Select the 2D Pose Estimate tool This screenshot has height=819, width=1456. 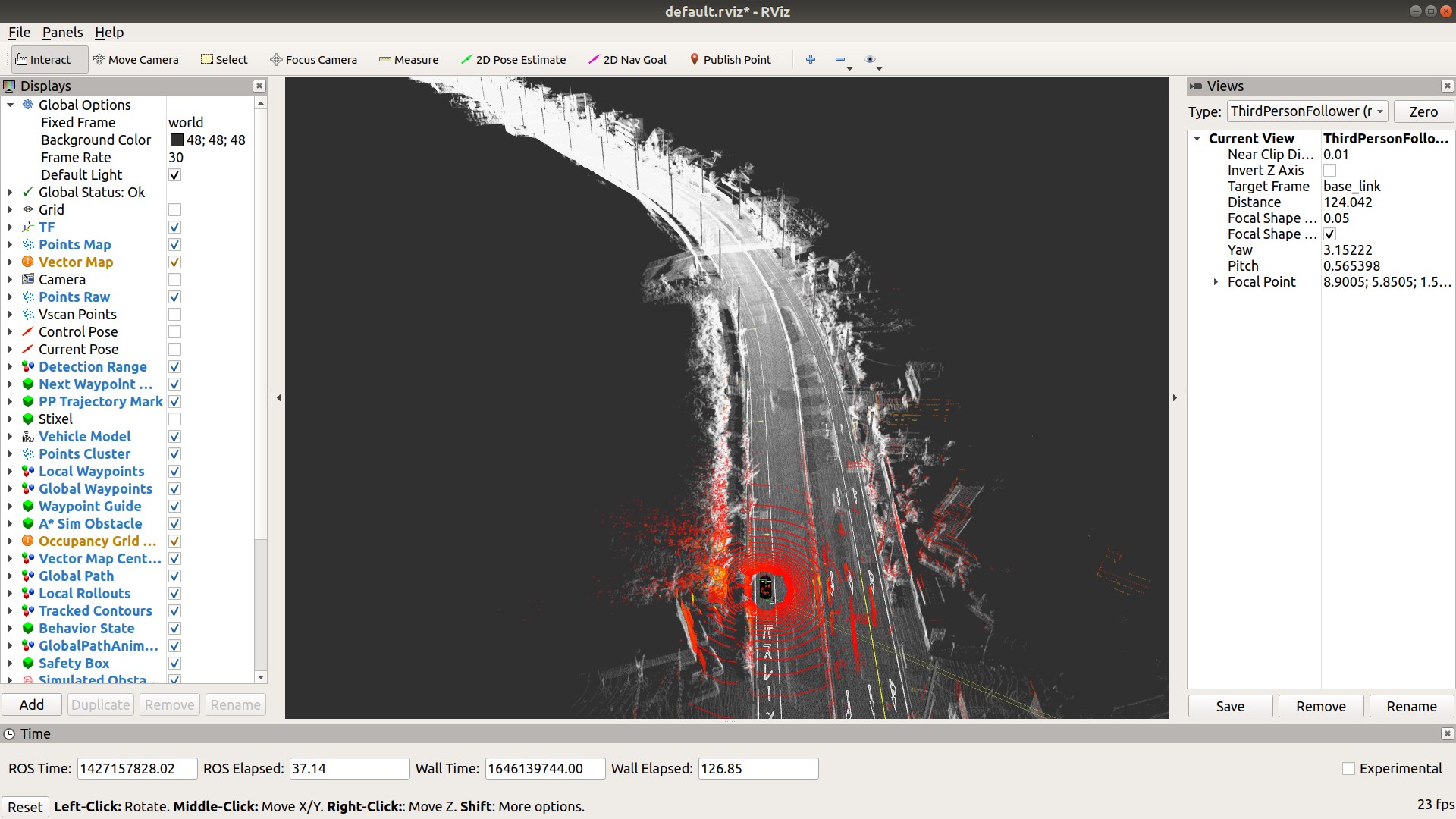pos(513,59)
